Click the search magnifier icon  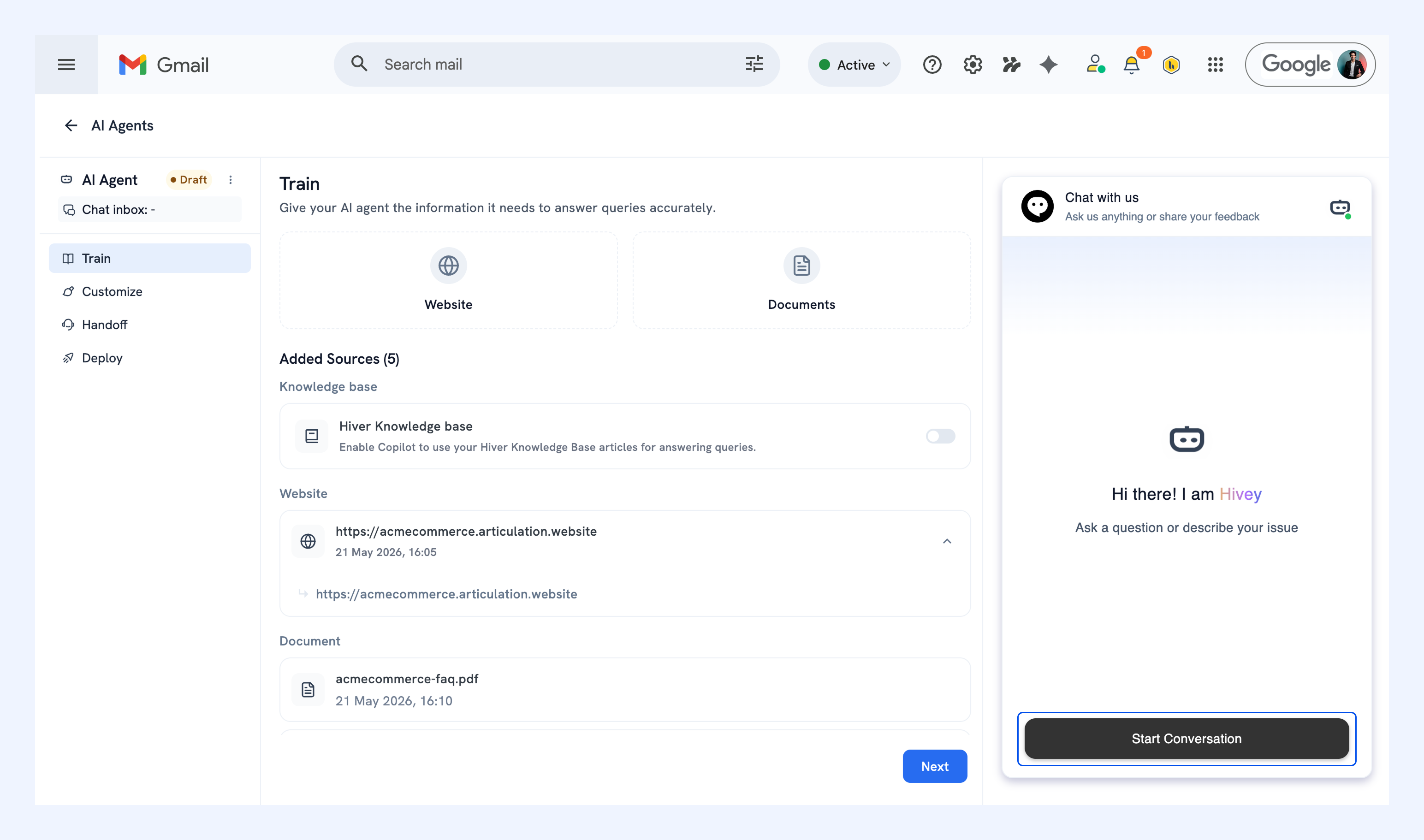(359, 64)
